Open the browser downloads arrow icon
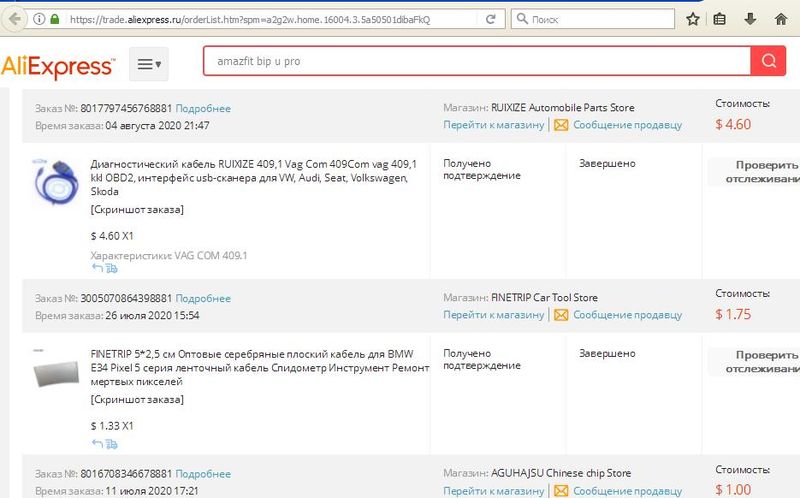 tap(750, 19)
